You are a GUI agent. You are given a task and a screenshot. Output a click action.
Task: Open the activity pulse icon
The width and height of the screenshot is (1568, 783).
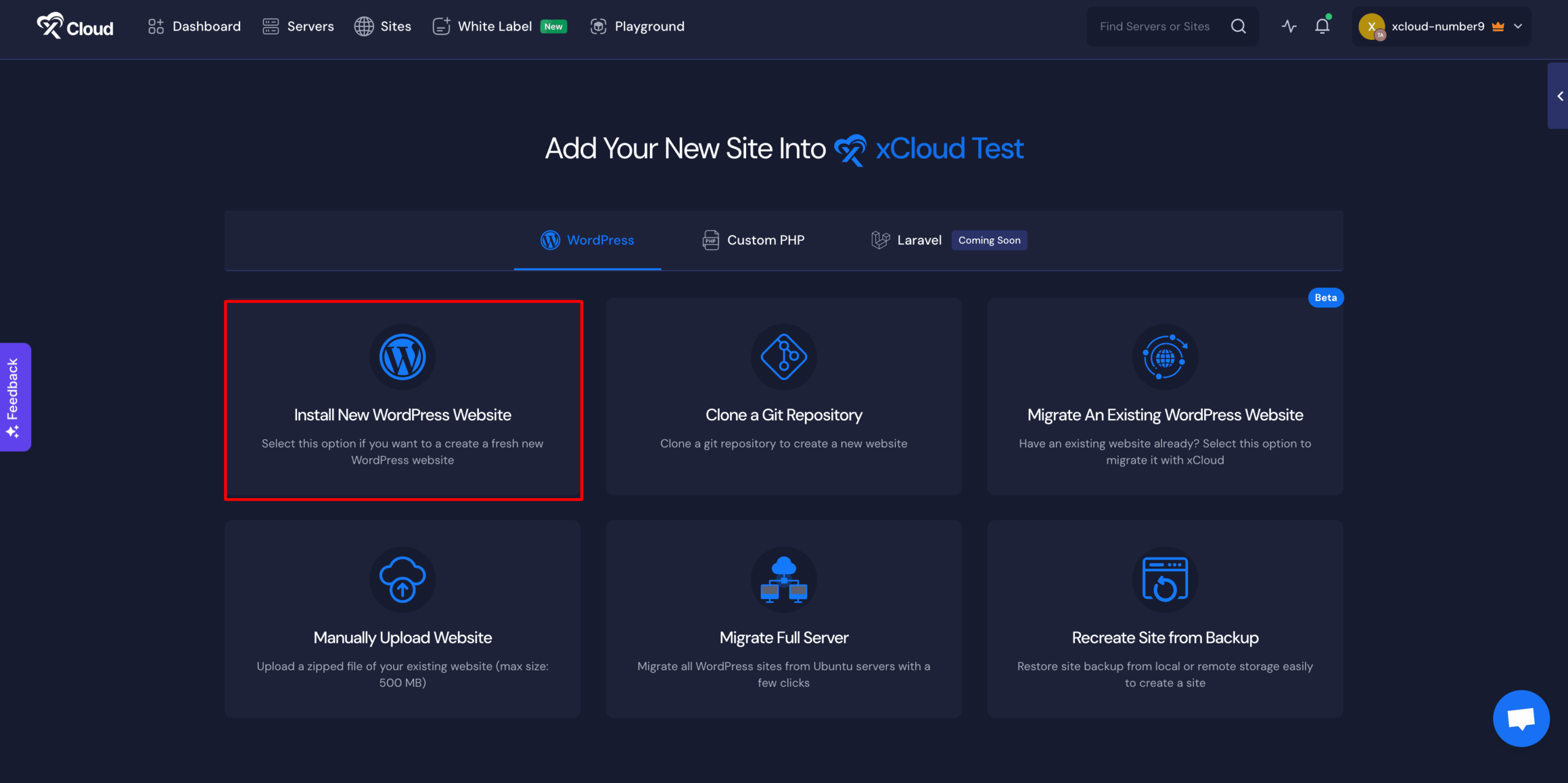pos(1289,26)
